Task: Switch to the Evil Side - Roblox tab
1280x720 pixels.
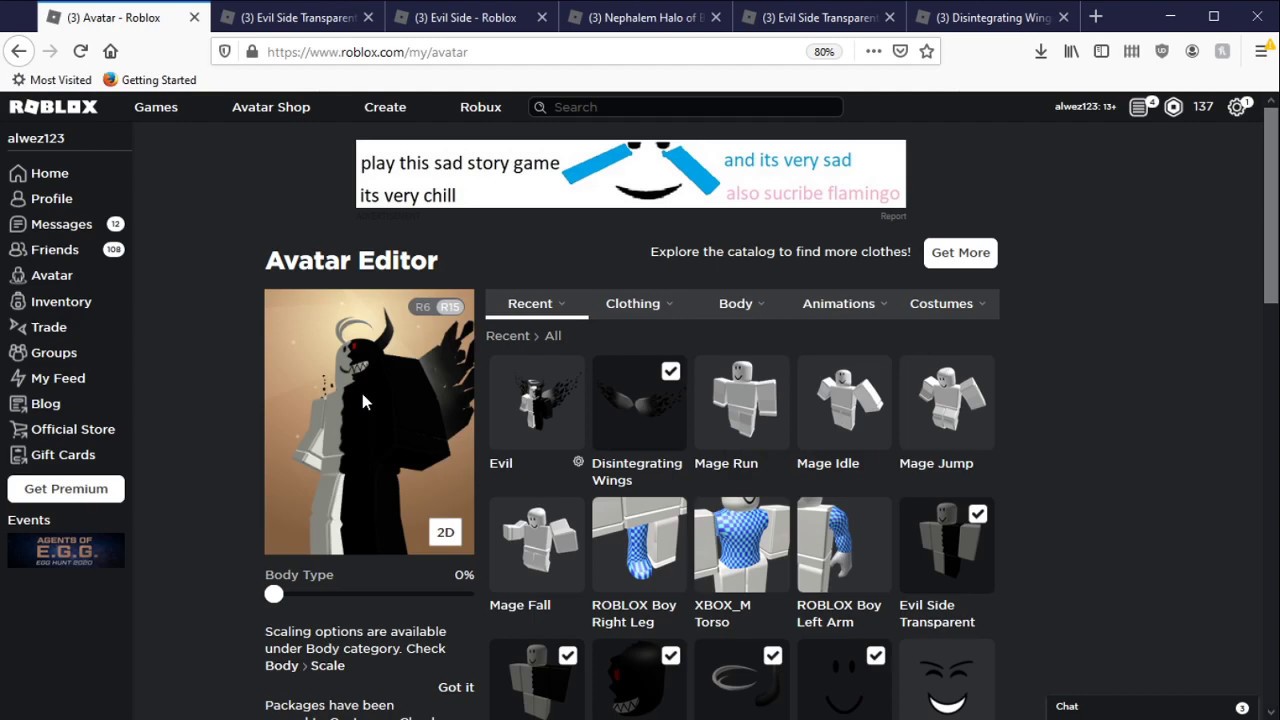Action: point(470,17)
